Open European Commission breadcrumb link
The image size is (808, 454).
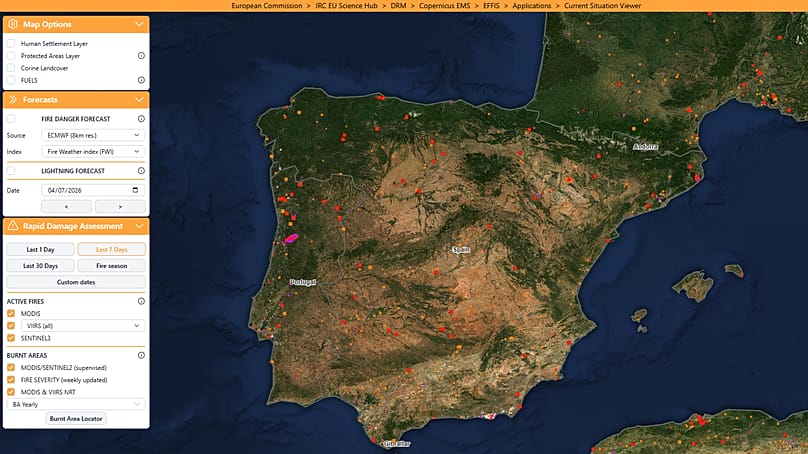(x=266, y=6)
